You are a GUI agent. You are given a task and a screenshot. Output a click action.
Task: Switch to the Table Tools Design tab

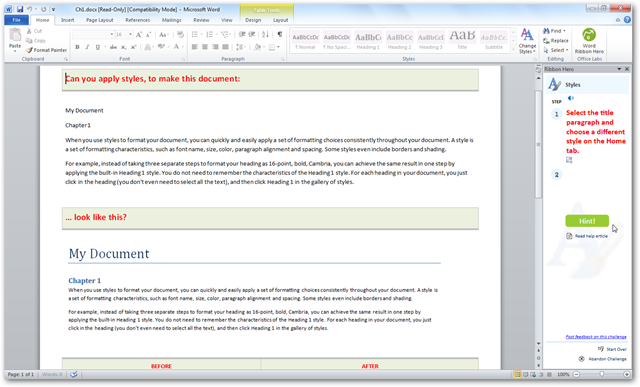253,20
